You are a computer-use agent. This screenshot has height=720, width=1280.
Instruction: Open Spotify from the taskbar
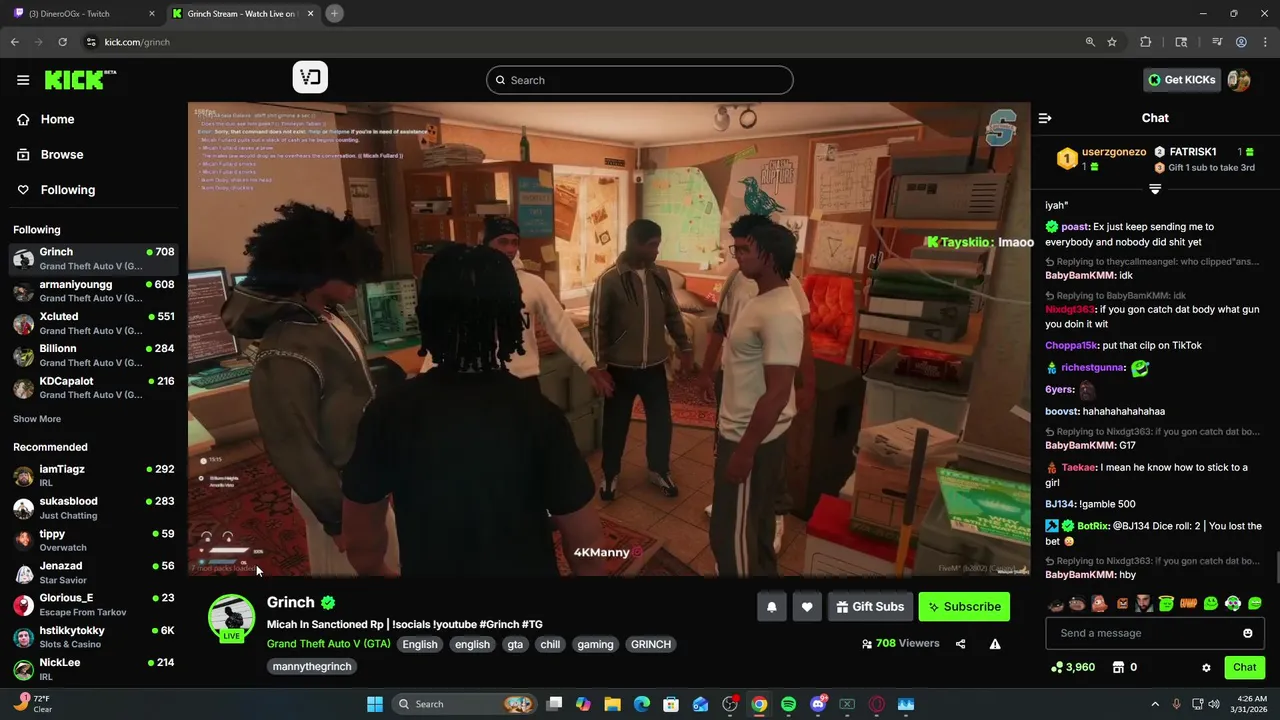tap(788, 704)
